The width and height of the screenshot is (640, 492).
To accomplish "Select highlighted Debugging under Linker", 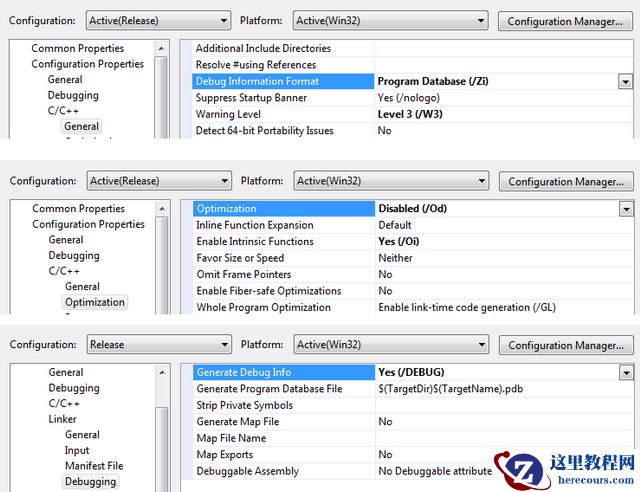I will tap(90, 482).
